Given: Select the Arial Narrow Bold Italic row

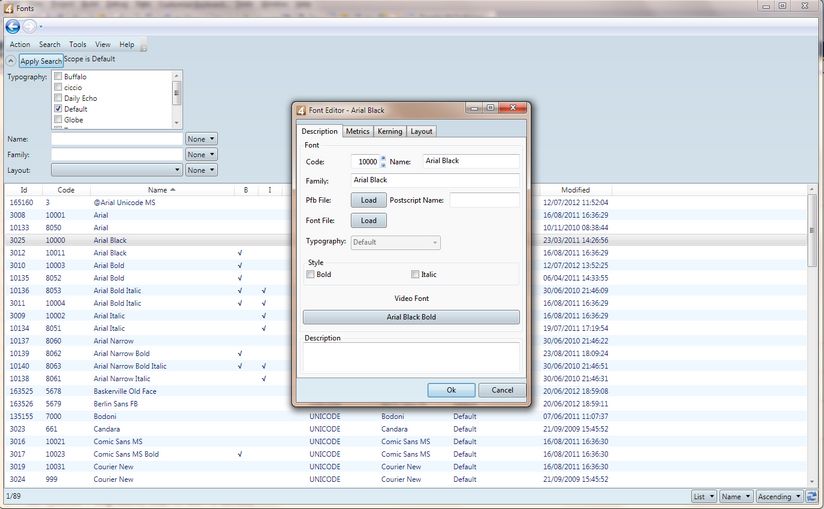Looking at the screenshot, I should (x=405, y=366).
